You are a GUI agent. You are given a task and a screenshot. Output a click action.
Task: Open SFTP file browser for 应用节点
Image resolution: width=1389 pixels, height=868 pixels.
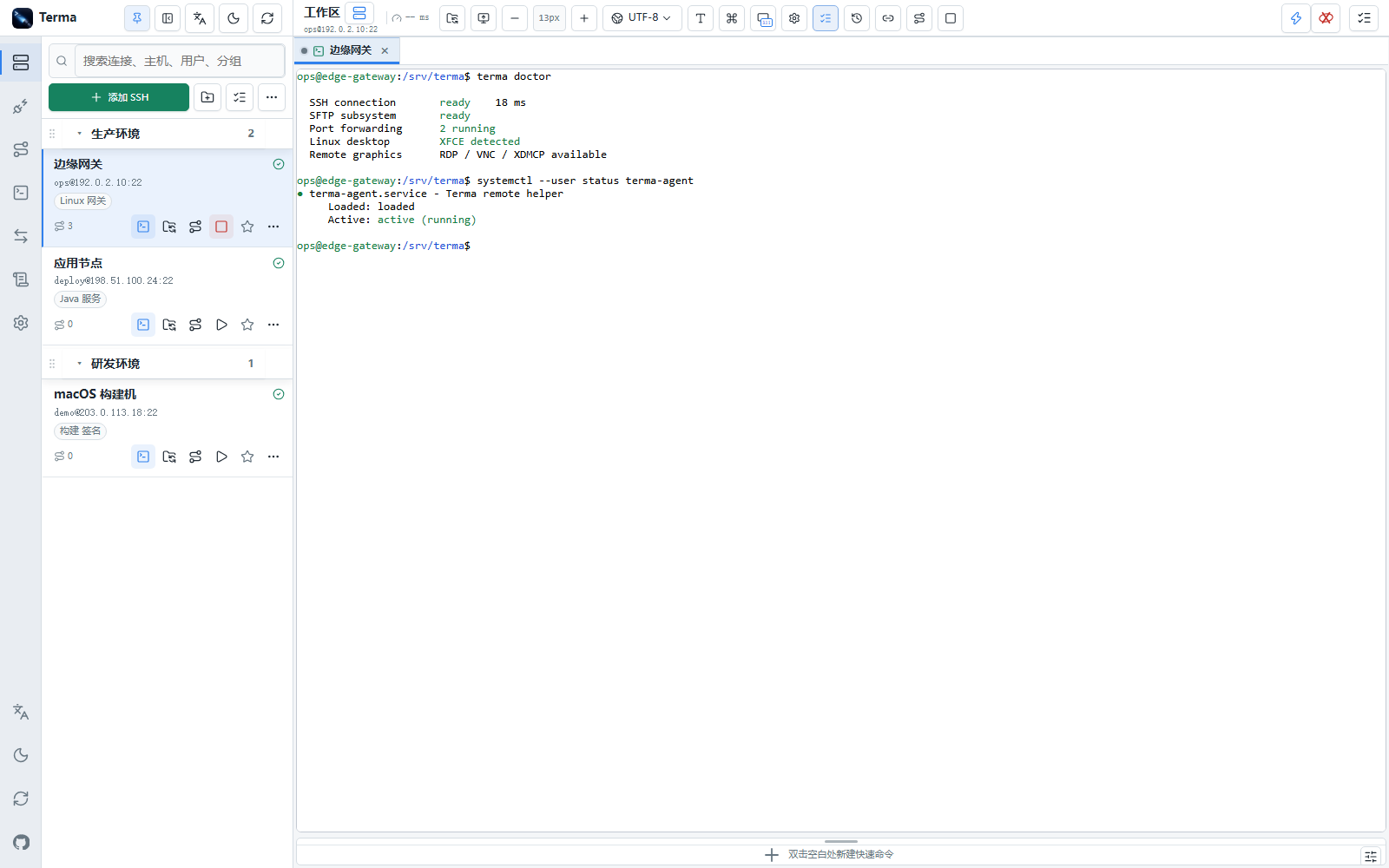pyautogui.click(x=169, y=325)
